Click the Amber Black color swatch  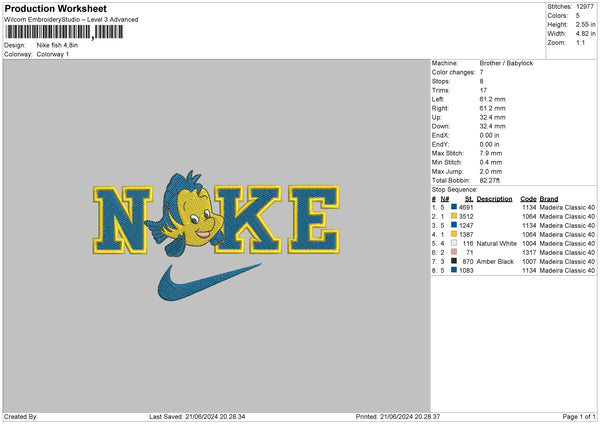coord(454,261)
